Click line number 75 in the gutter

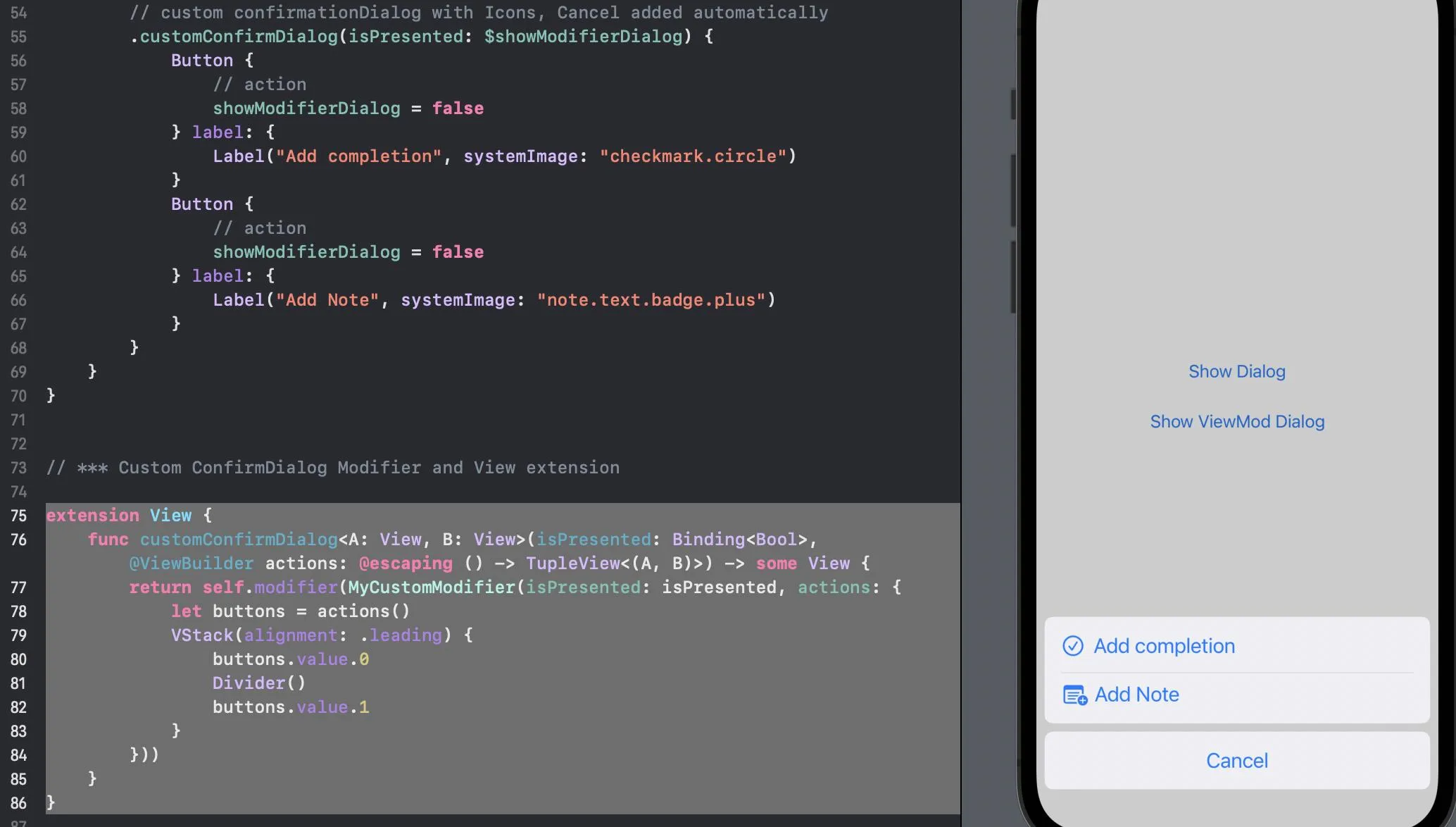pyautogui.click(x=19, y=516)
